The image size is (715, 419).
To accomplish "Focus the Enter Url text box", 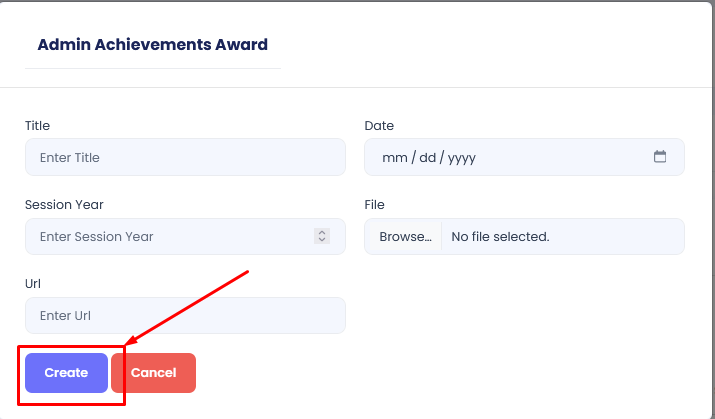I will (185, 316).
